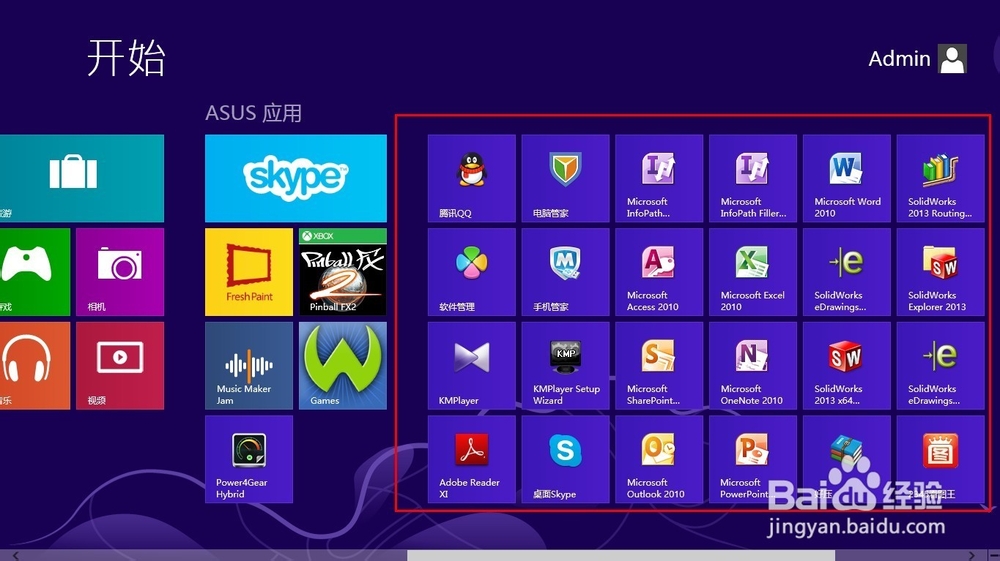Open the green W Games tile
Image resolution: width=1000 pixels, height=561 pixels.
tap(342, 365)
